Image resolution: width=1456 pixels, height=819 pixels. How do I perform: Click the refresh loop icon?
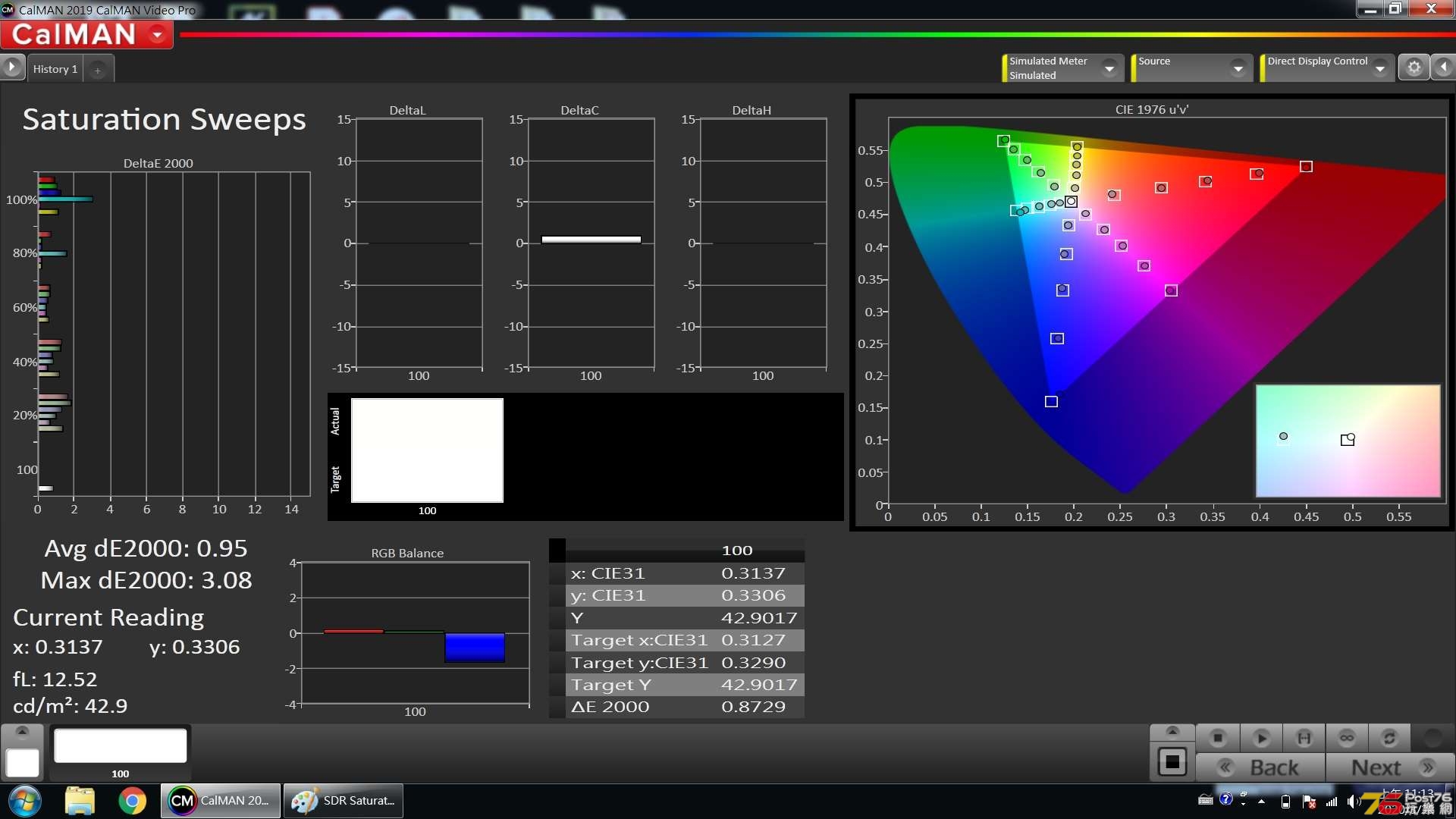pos(1389,738)
